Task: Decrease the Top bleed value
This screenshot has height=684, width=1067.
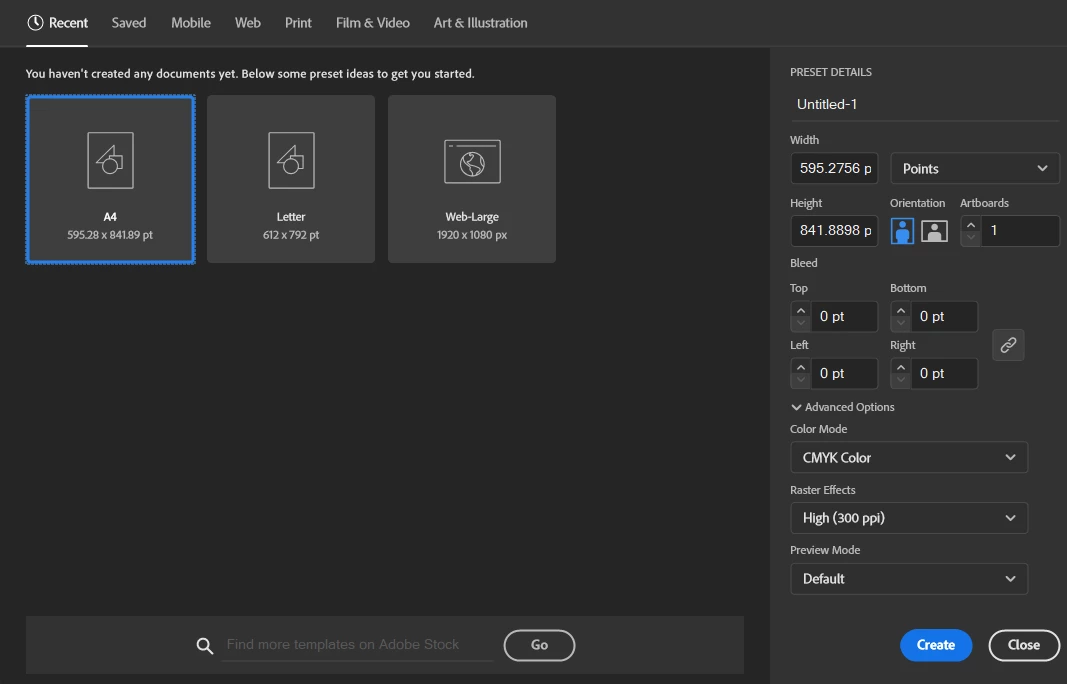Action: click(801, 323)
